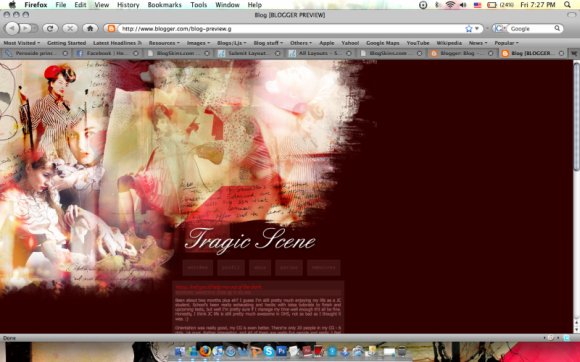This screenshot has width=580, height=362.
Task: Open the search engine chooser dropdown
Action: [499, 28]
